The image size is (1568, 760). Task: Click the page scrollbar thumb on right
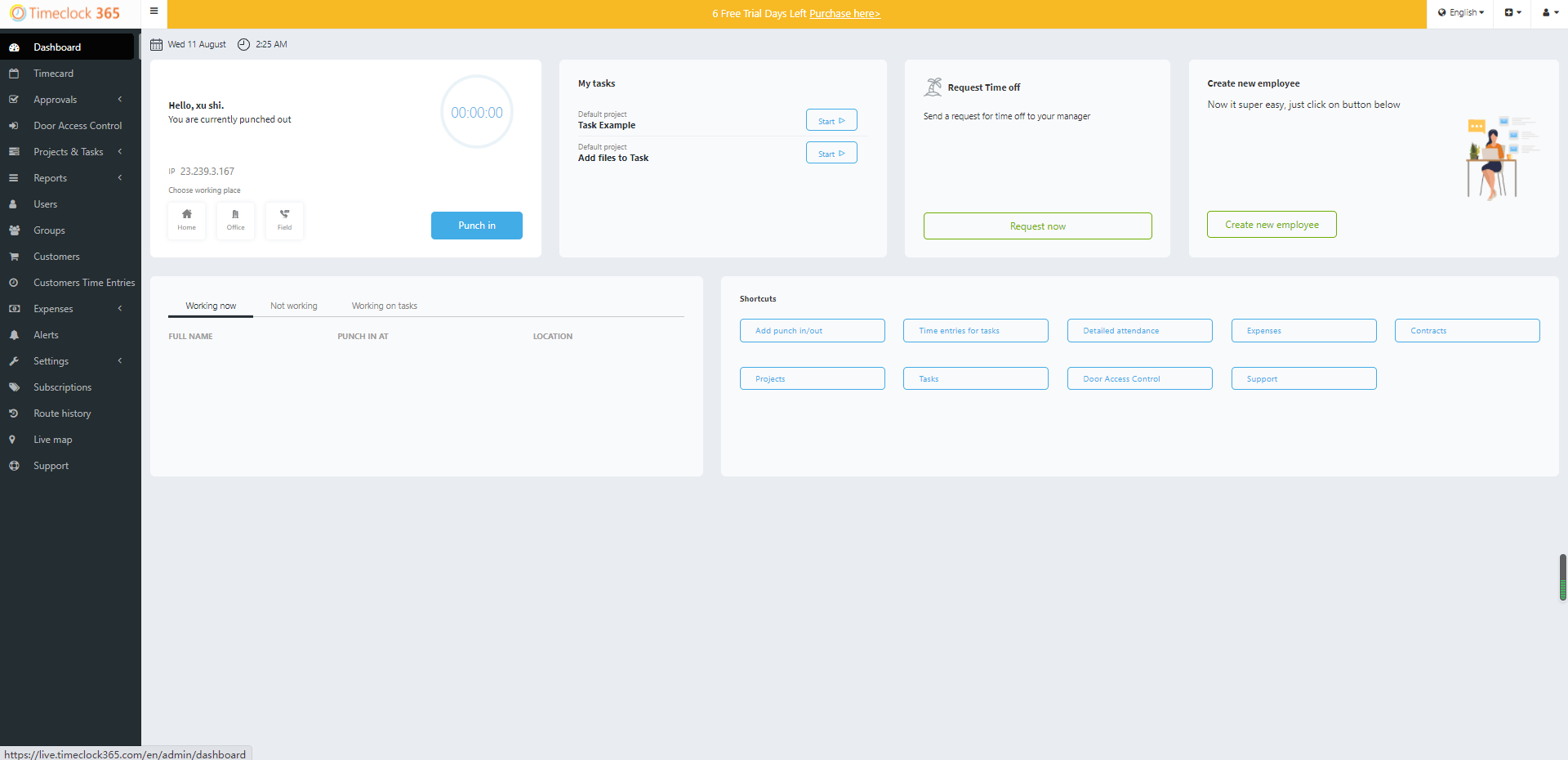tap(1562, 577)
